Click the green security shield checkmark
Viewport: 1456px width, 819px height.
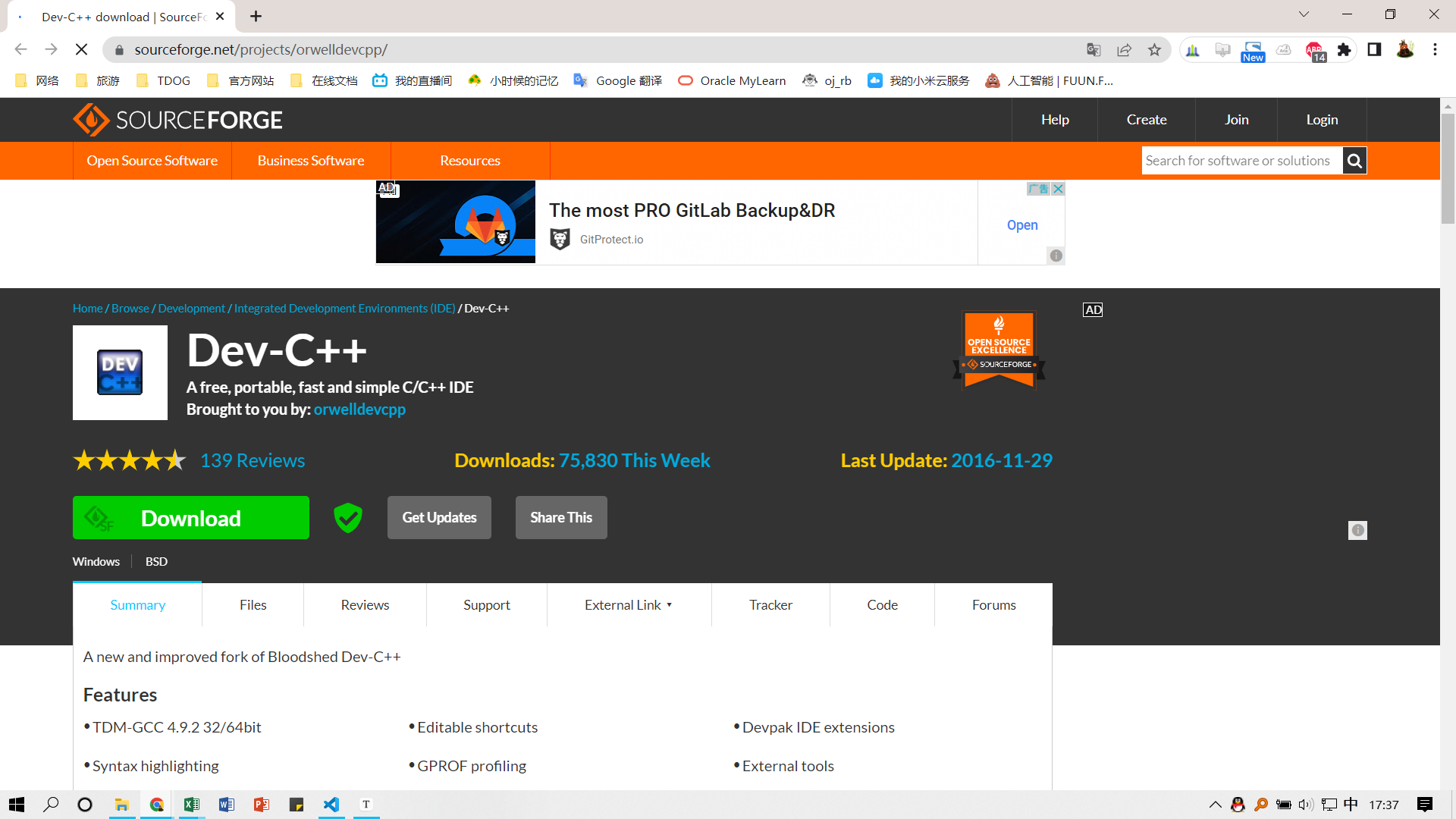348,518
